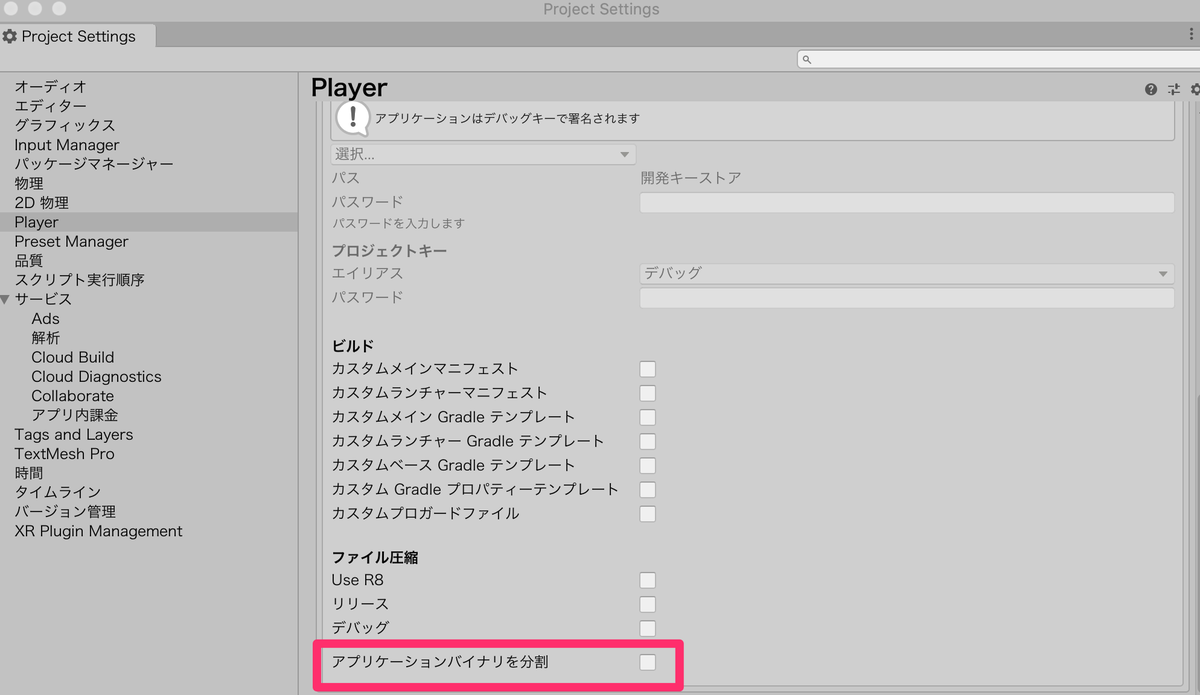The image size is (1200, 695).
Task: Click the macOS zoom window button
Action: point(60,8)
